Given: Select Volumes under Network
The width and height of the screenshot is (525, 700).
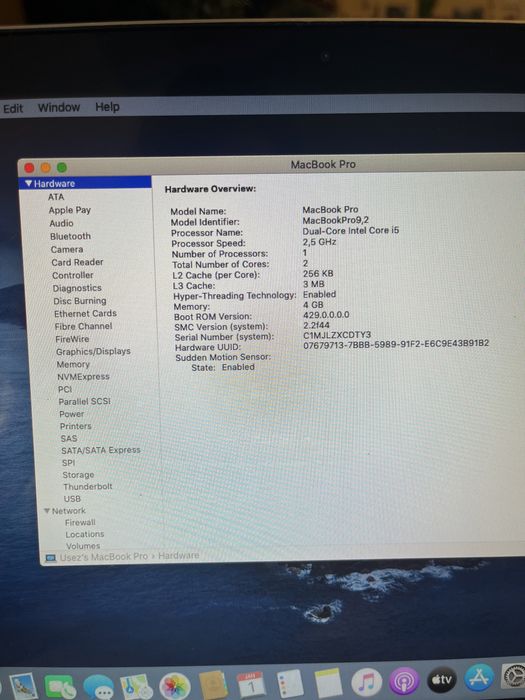Looking at the screenshot, I should coord(83,546).
